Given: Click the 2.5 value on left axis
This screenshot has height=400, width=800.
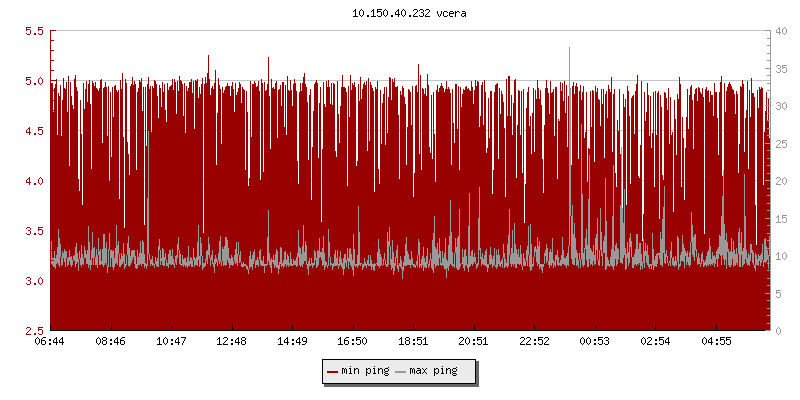Looking at the screenshot, I should [x=34, y=331].
